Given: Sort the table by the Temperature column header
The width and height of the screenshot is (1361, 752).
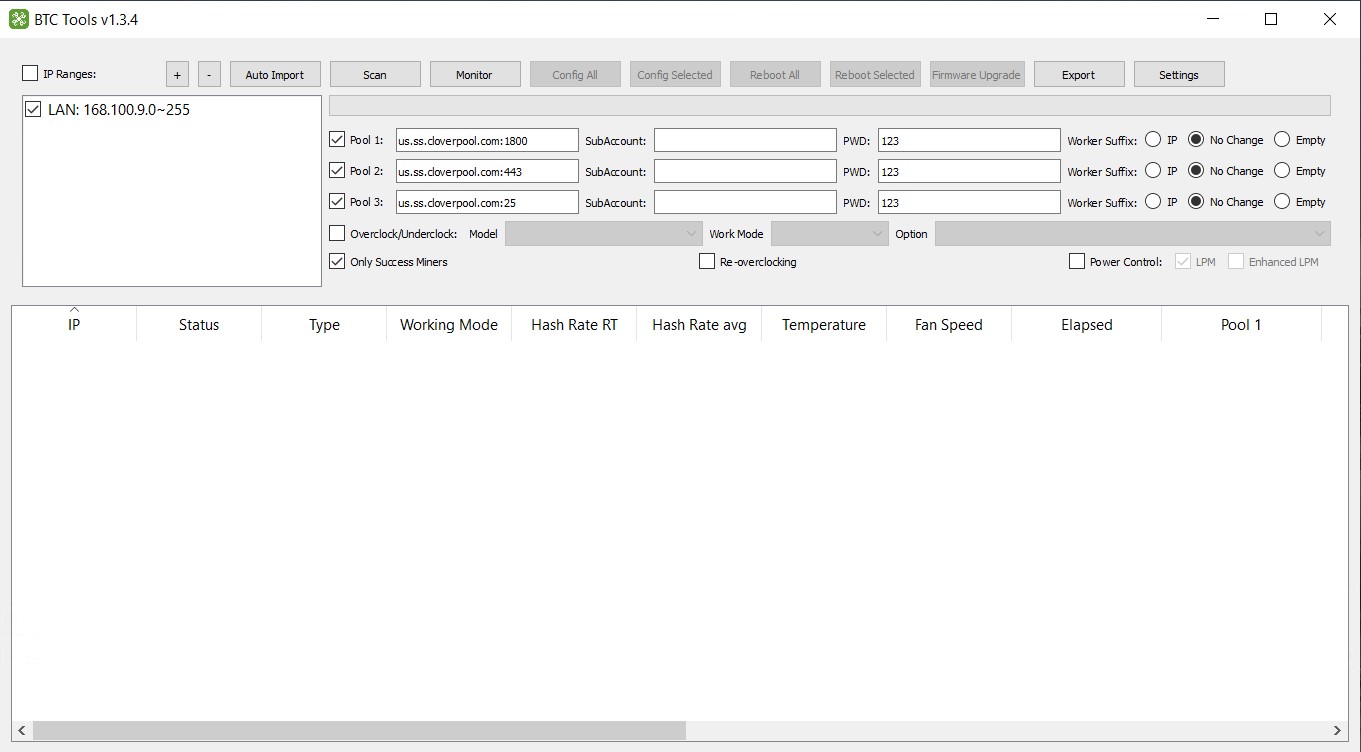Looking at the screenshot, I should pyautogui.click(x=823, y=325).
